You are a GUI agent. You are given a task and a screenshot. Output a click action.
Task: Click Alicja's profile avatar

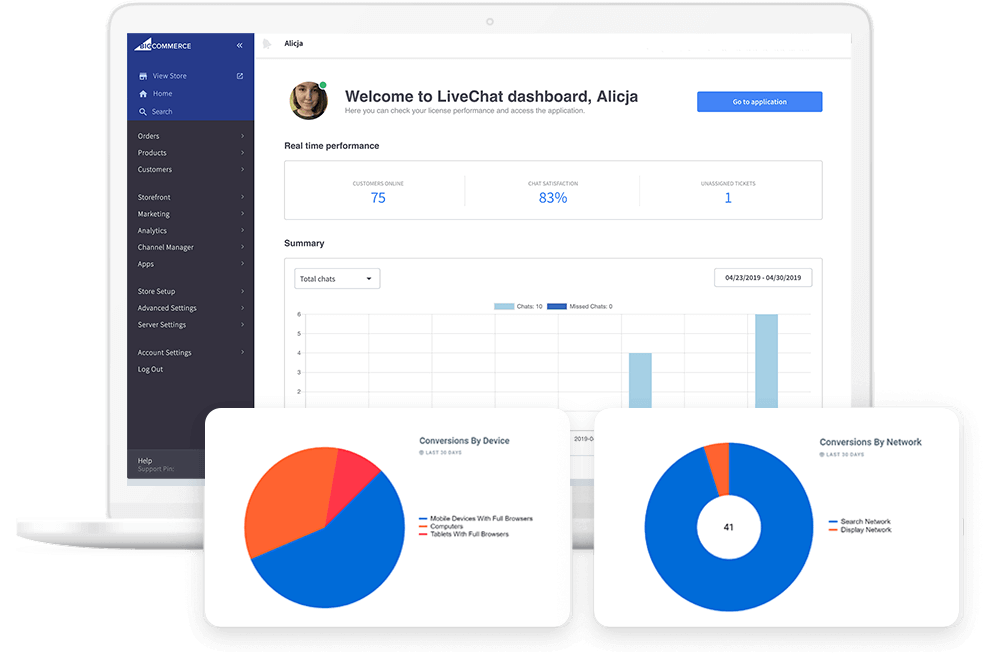[309, 101]
